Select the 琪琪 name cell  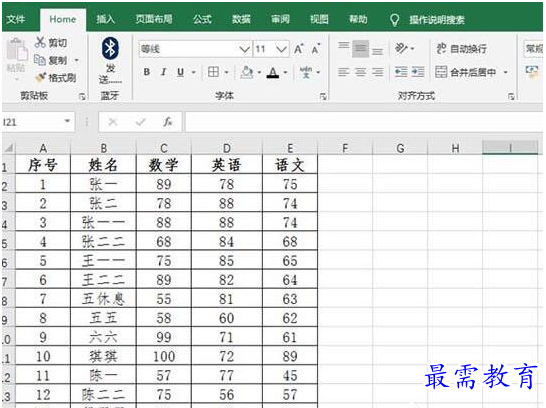point(103,356)
